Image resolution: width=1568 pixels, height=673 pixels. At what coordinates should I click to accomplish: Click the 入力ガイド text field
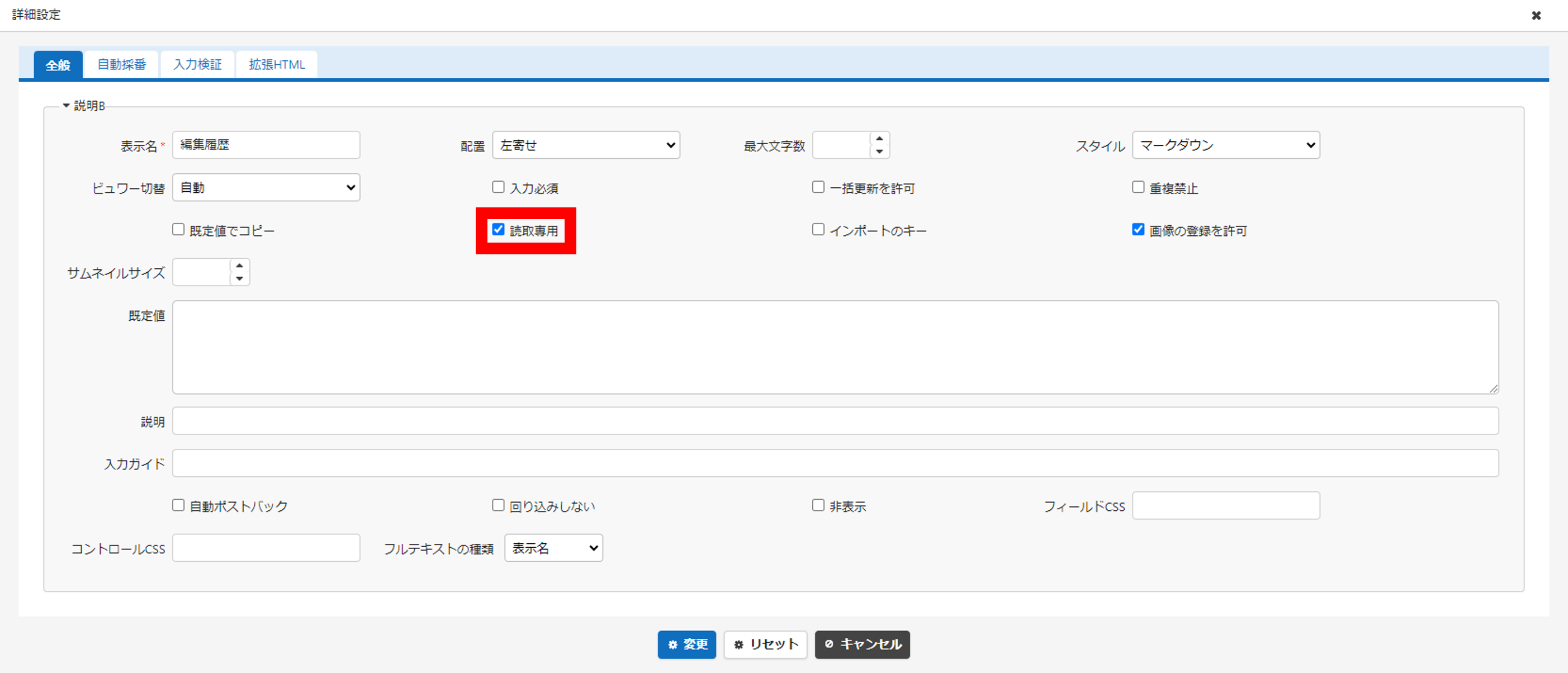[x=836, y=463]
